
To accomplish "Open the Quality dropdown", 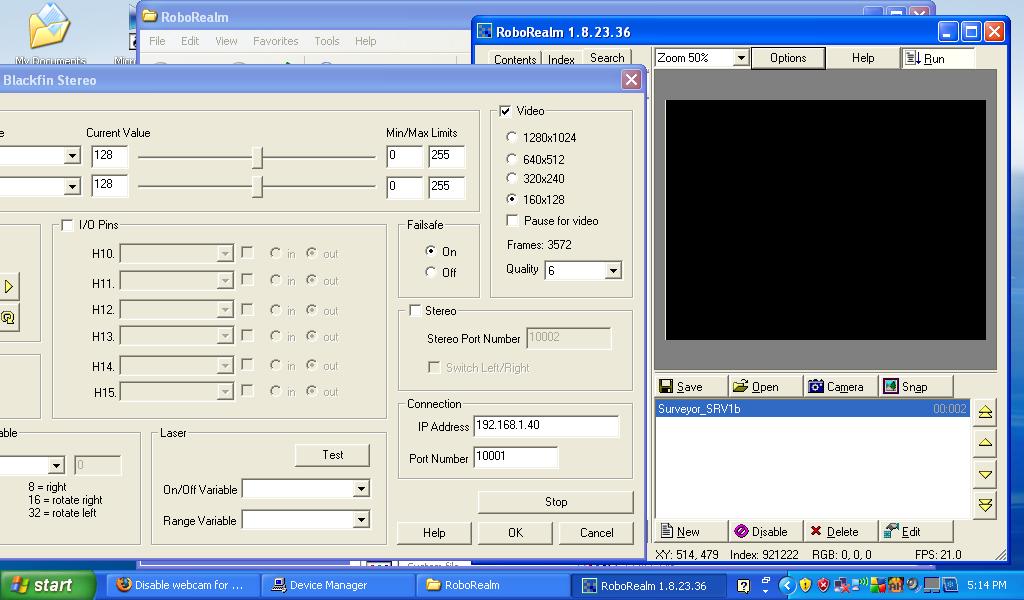I will tap(612, 270).
